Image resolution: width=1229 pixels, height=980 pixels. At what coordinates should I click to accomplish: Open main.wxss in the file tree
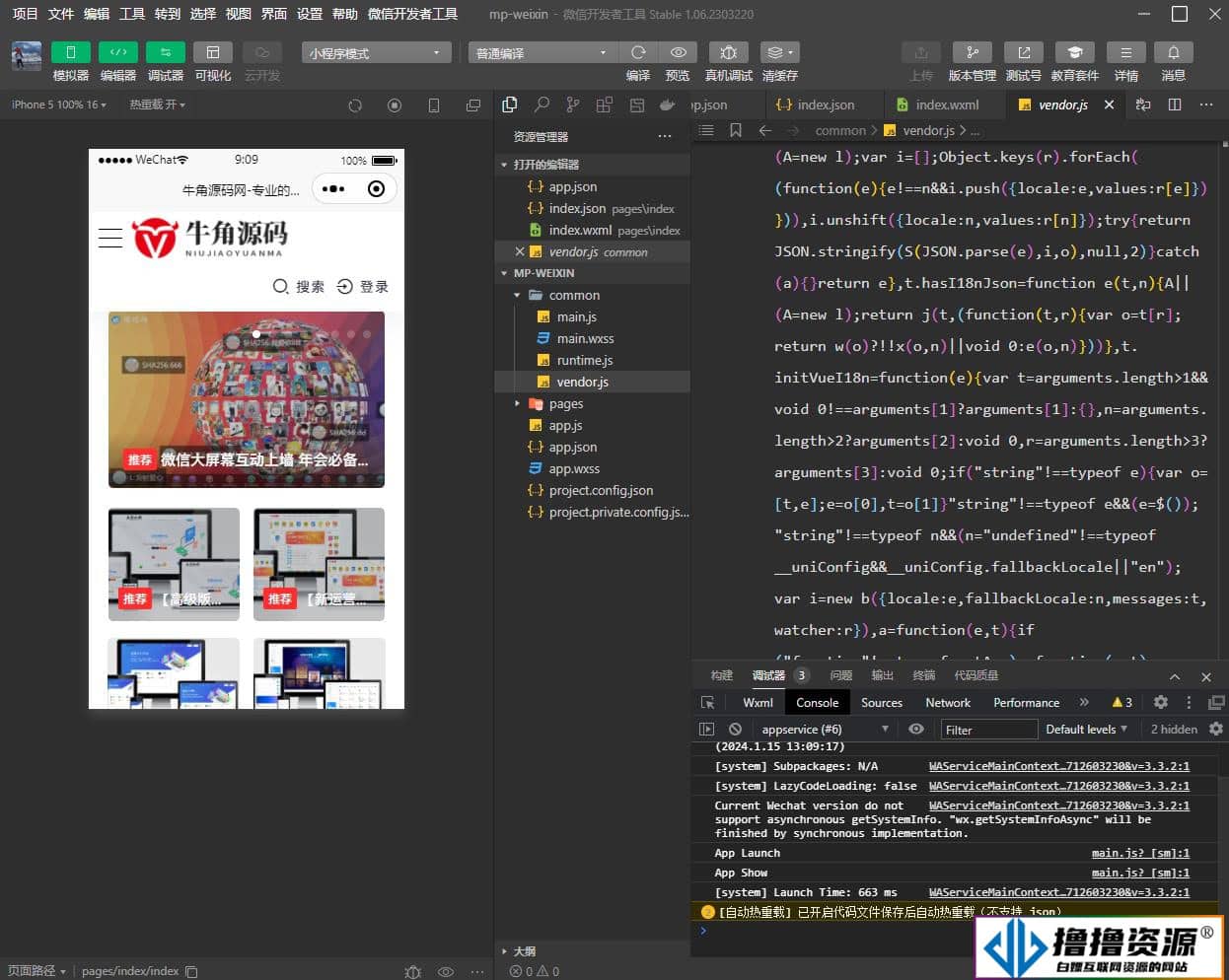pos(592,338)
